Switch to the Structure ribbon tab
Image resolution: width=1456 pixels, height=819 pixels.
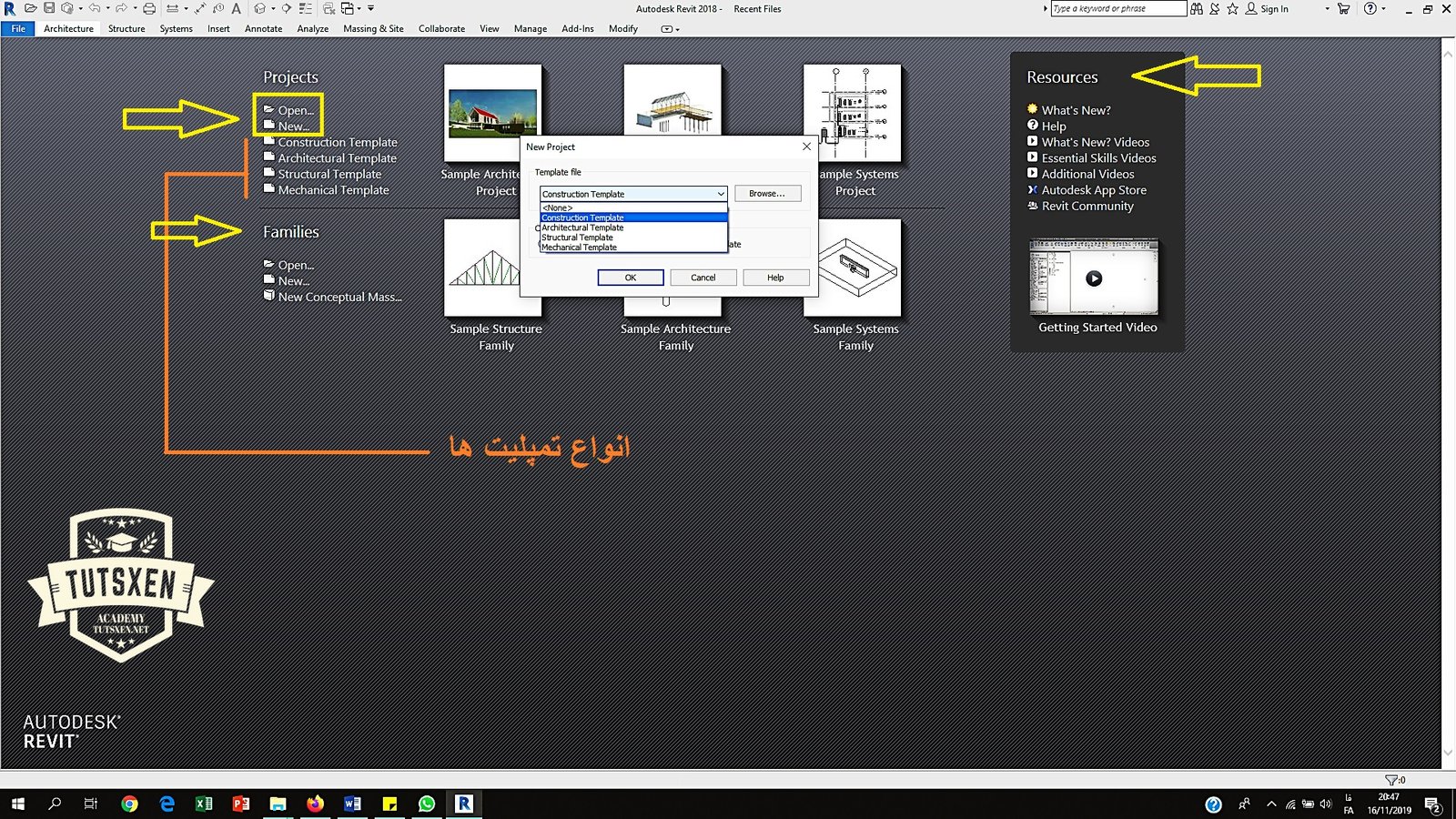[126, 28]
